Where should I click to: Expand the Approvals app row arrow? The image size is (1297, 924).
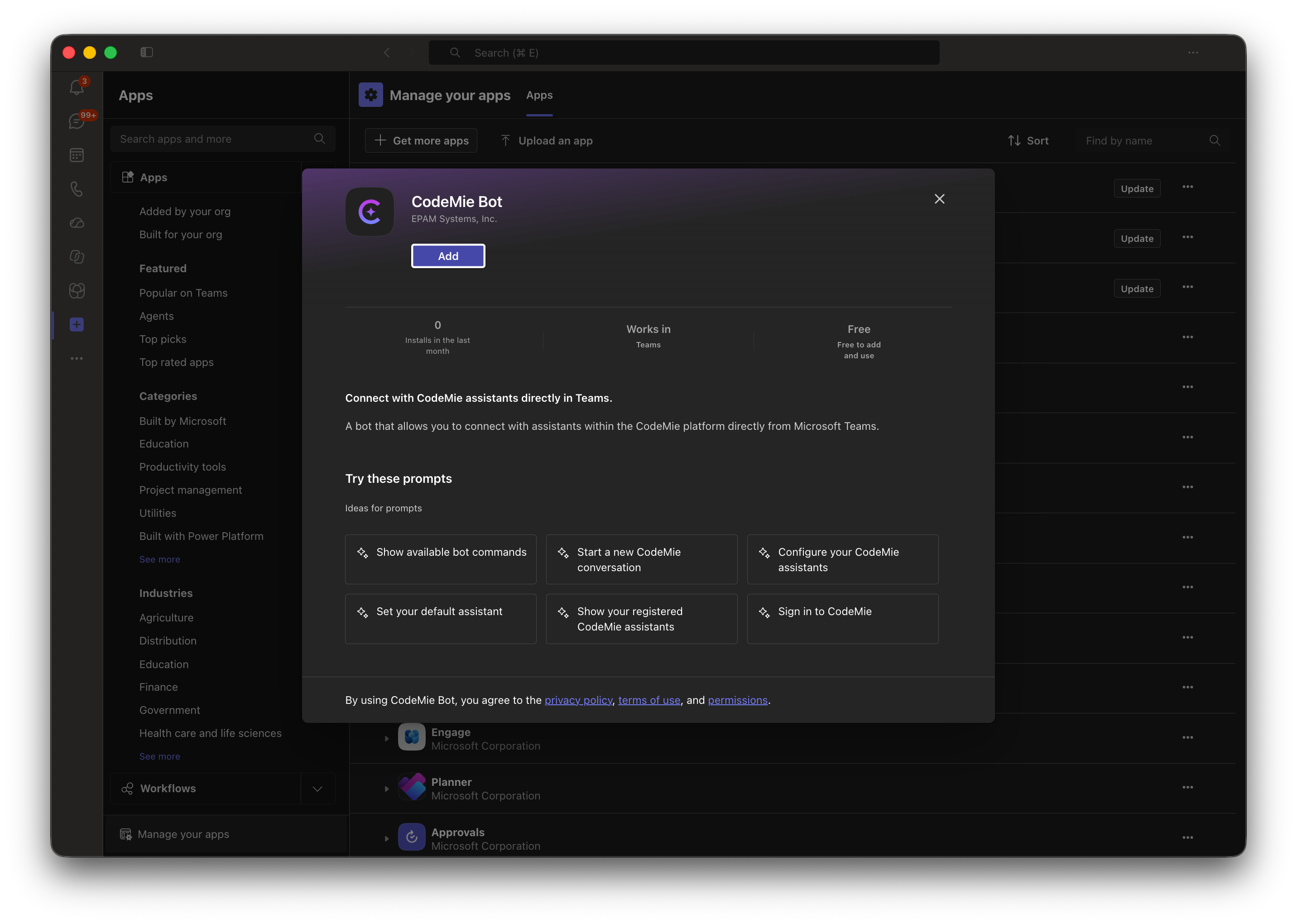tap(387, 839)
